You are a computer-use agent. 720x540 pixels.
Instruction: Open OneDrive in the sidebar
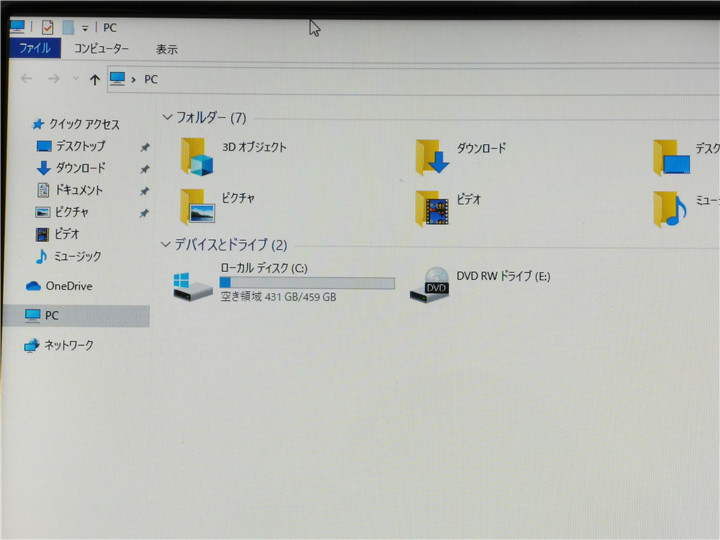pyautogui.click(x=59, y=286)
